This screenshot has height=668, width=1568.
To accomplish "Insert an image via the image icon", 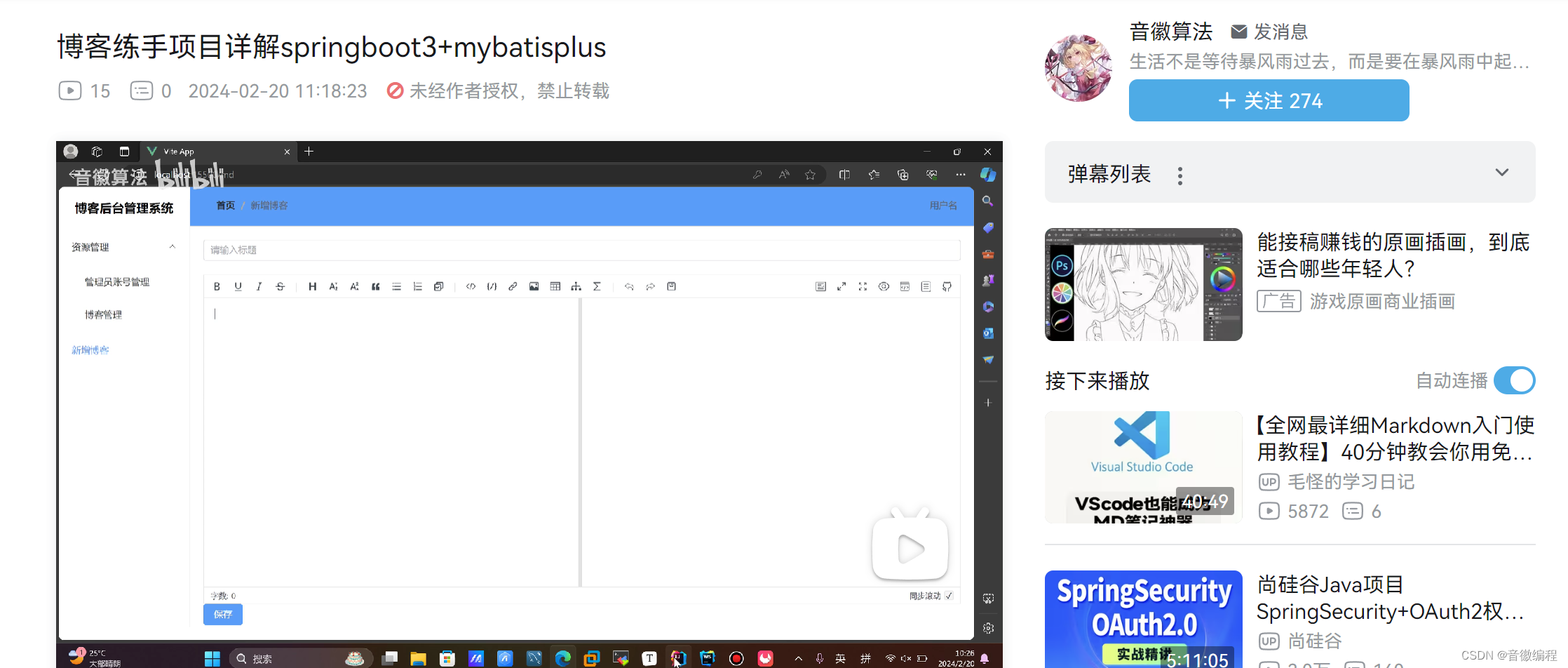I will [x=534, y=286].
